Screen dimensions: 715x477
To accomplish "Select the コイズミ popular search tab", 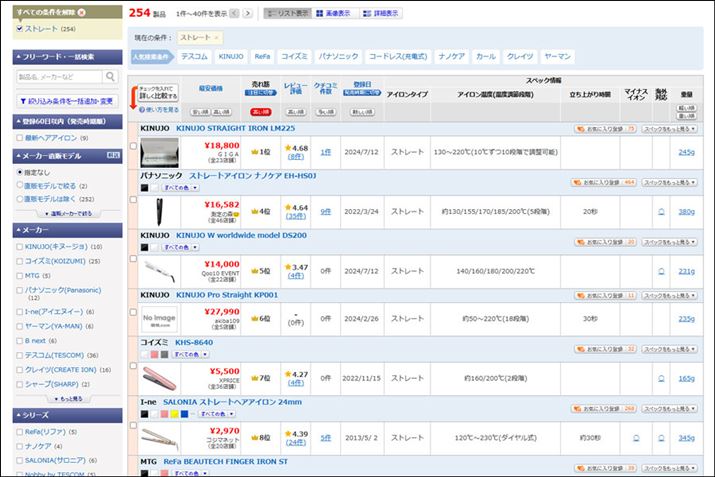I will [293, 57].
